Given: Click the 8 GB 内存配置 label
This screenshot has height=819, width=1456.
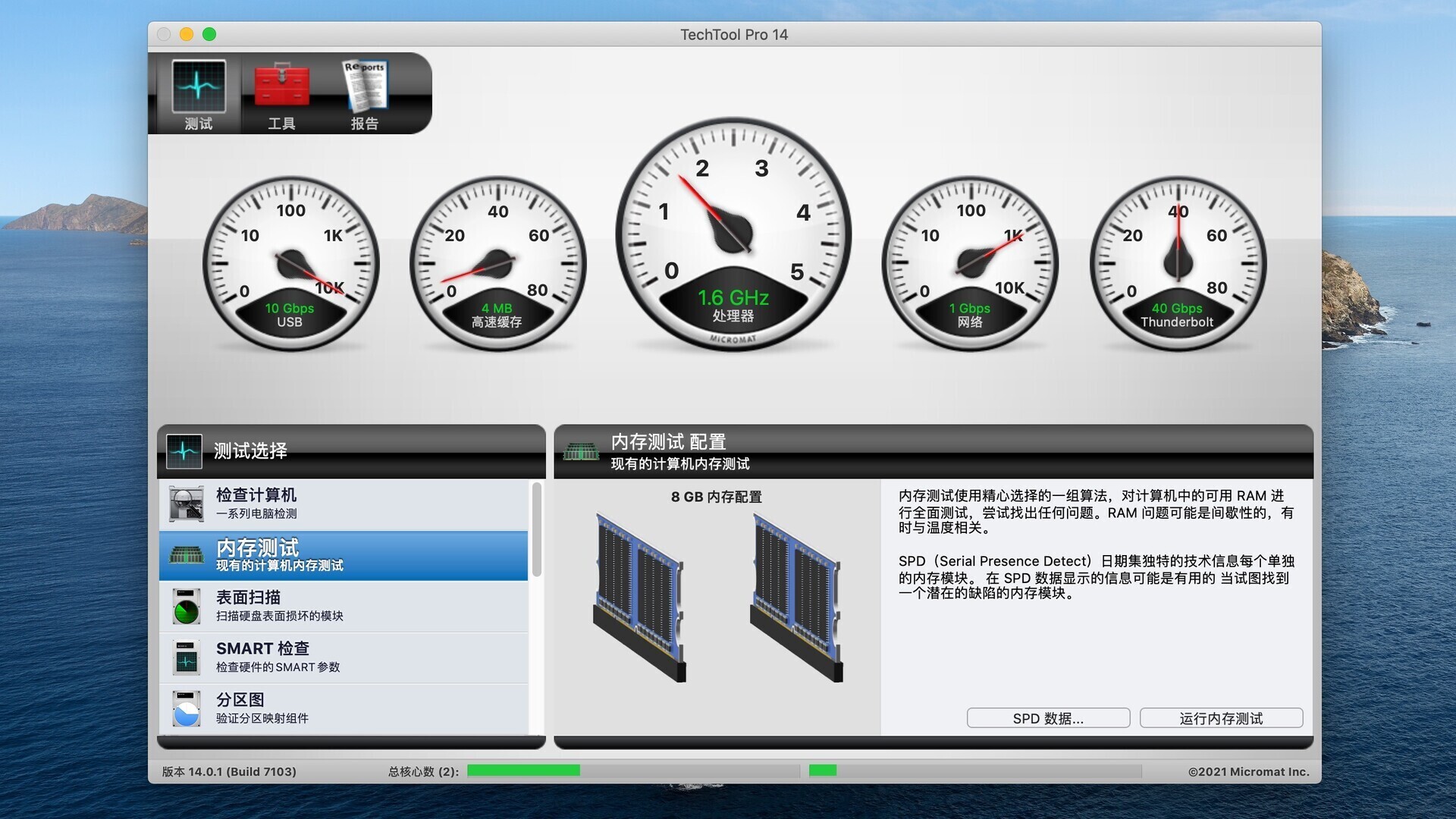Looking at the screenshot, I should (x=716, y=497).
